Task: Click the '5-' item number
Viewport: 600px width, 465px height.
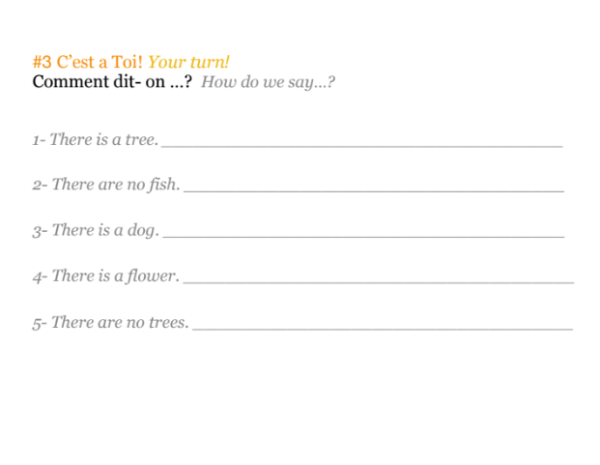Action: coord(40,323)
